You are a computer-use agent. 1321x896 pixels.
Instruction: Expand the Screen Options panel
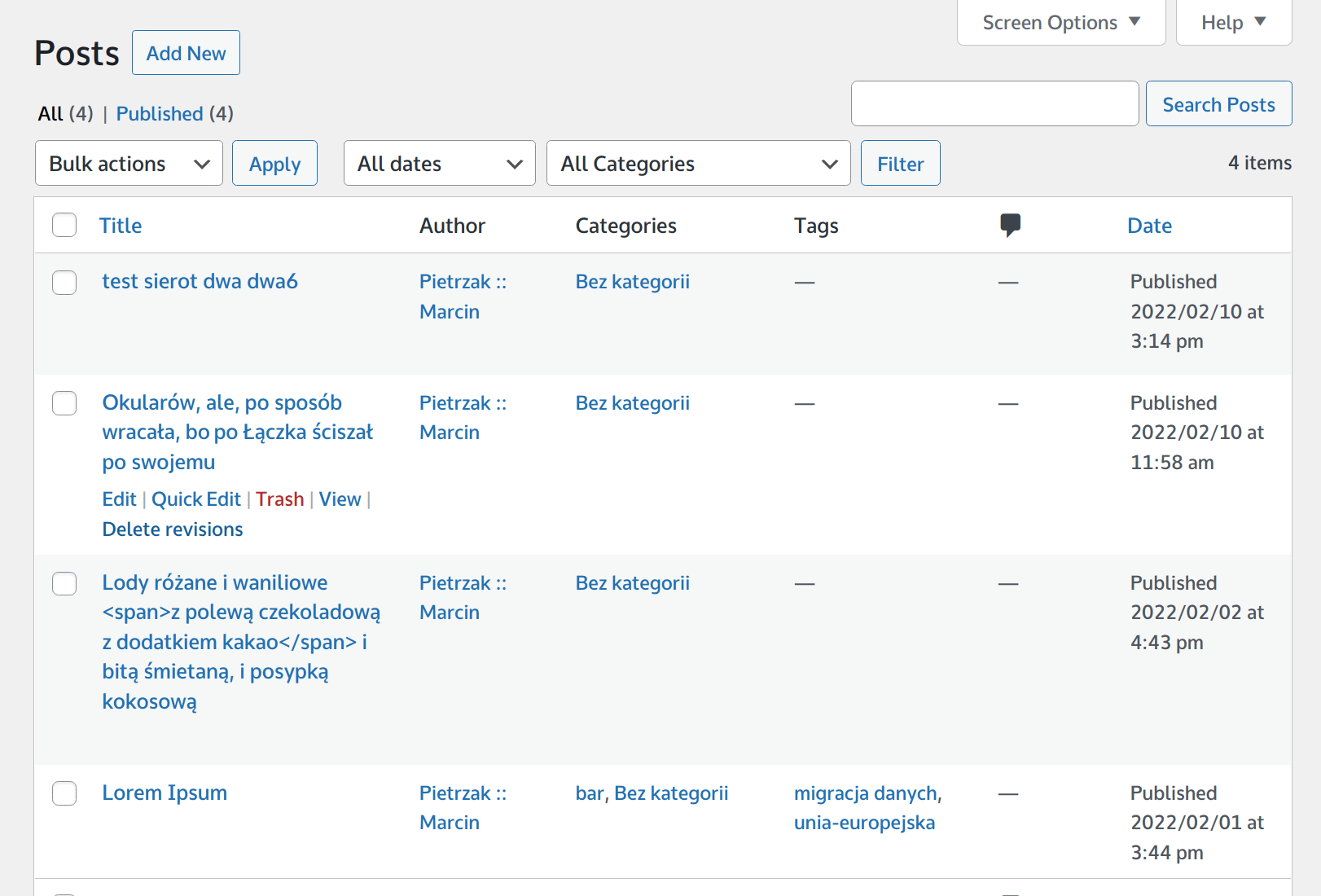tap(1061, 22)
